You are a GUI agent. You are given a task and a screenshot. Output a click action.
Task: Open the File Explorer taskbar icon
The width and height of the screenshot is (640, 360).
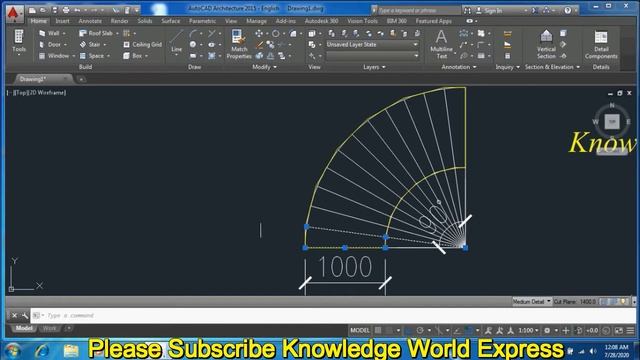coord(71,351)
